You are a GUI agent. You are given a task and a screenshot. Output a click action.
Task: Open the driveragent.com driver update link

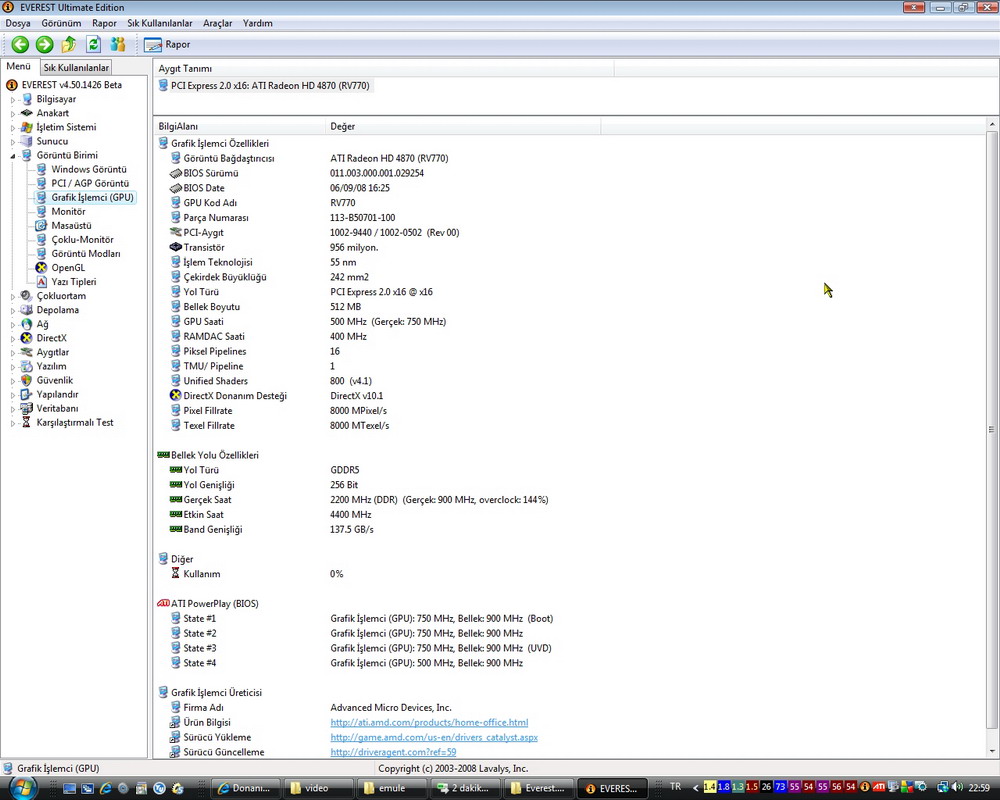point(393,752)
